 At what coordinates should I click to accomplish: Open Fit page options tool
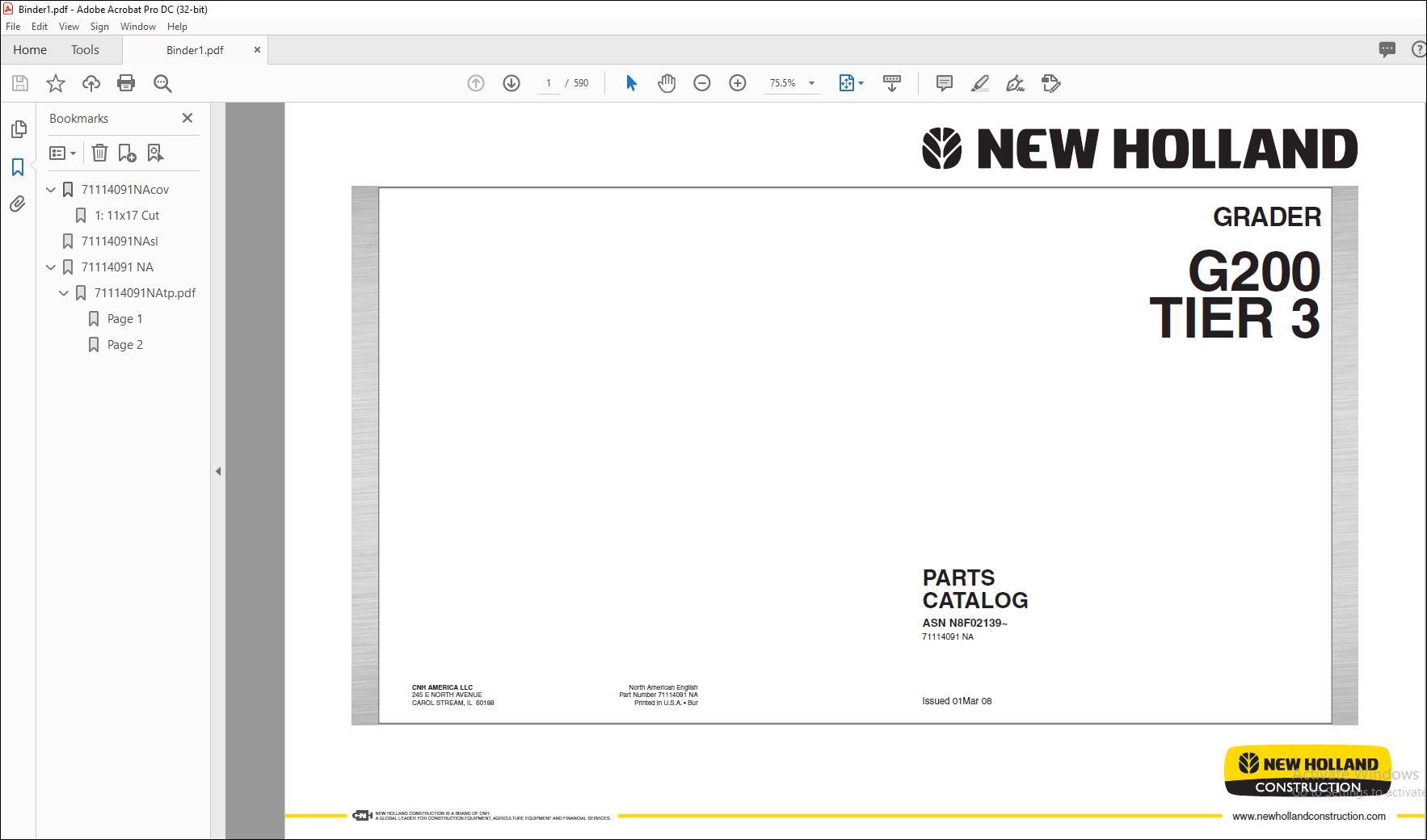pos(851,83)
